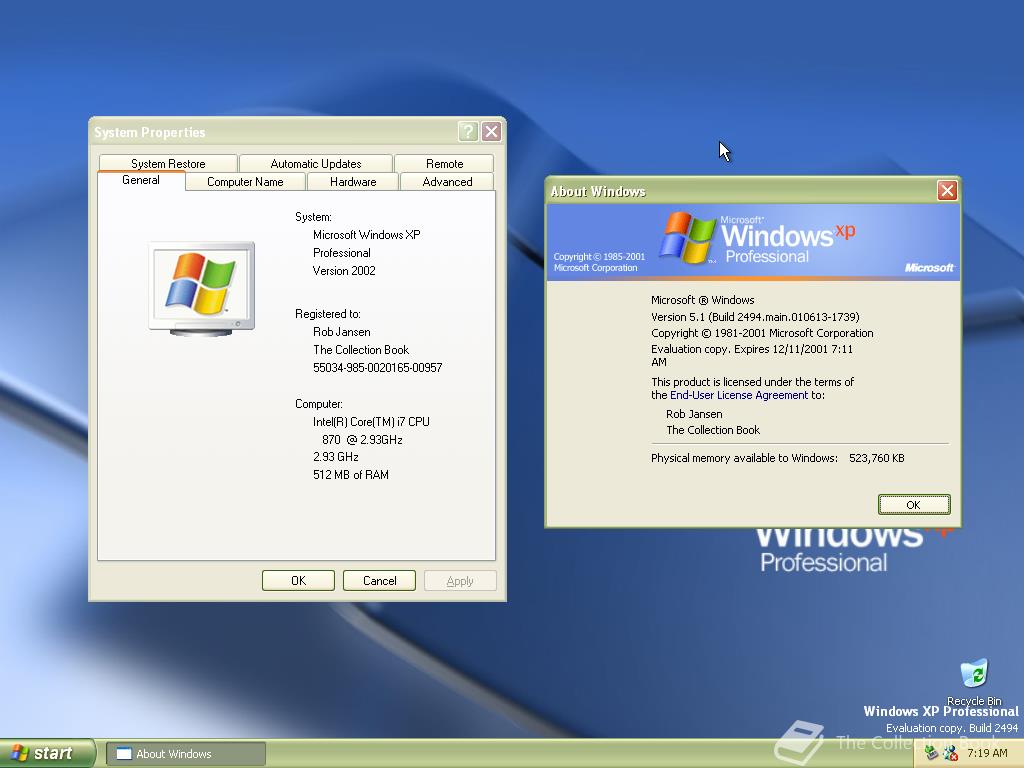The height and width of the screenshot is (768, 1024).
Task: Click the 'System:' label
Action: click(x=313, y=217)
